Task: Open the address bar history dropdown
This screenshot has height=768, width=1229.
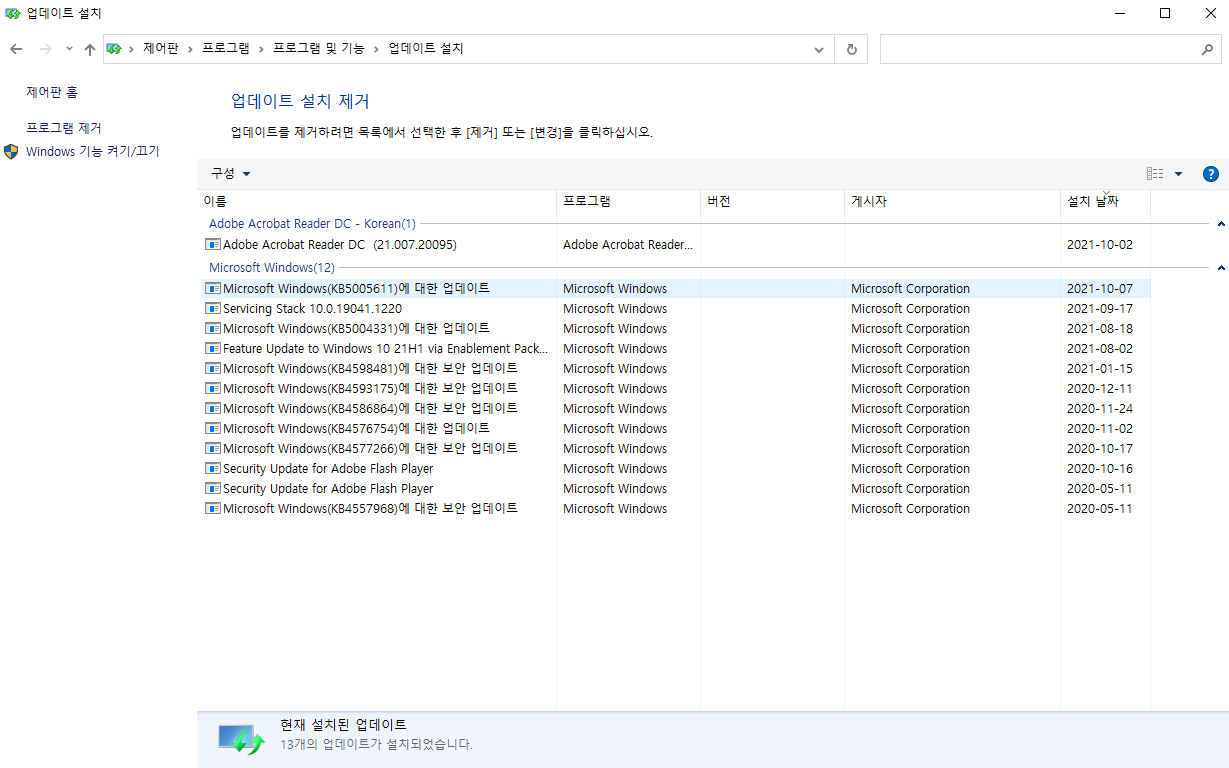Action: click(x=819, y=49)
